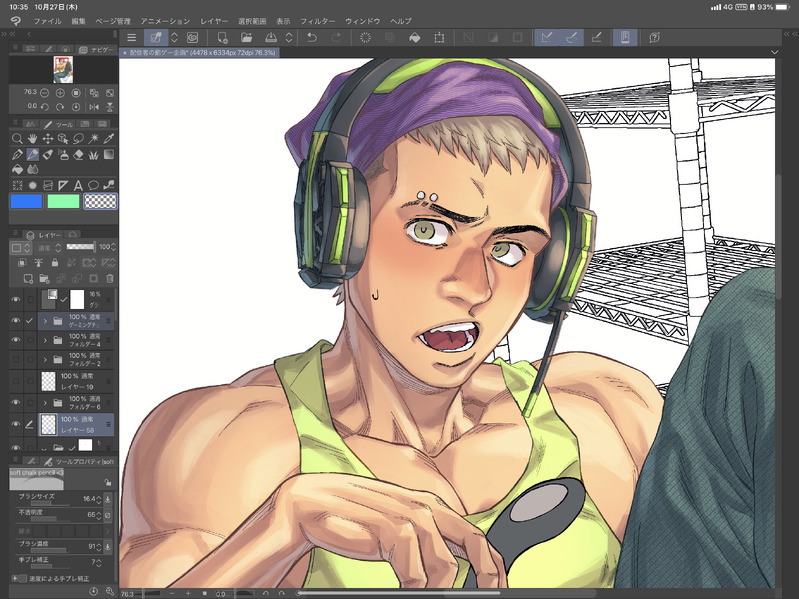Open the アニメーション menu
Image resolution: width=799 pixels, height=599 pixels.
165,21
